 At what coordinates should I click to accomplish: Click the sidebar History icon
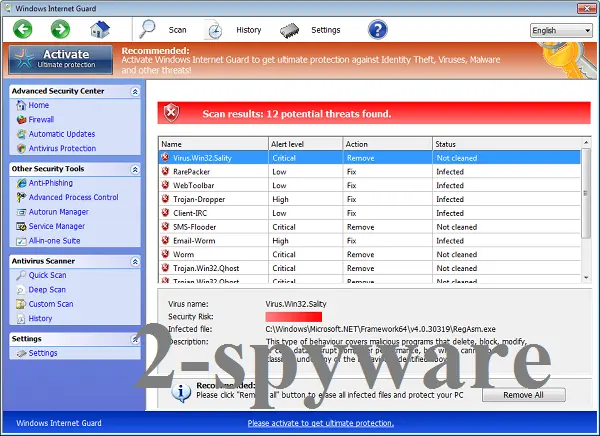coord(21,318)
